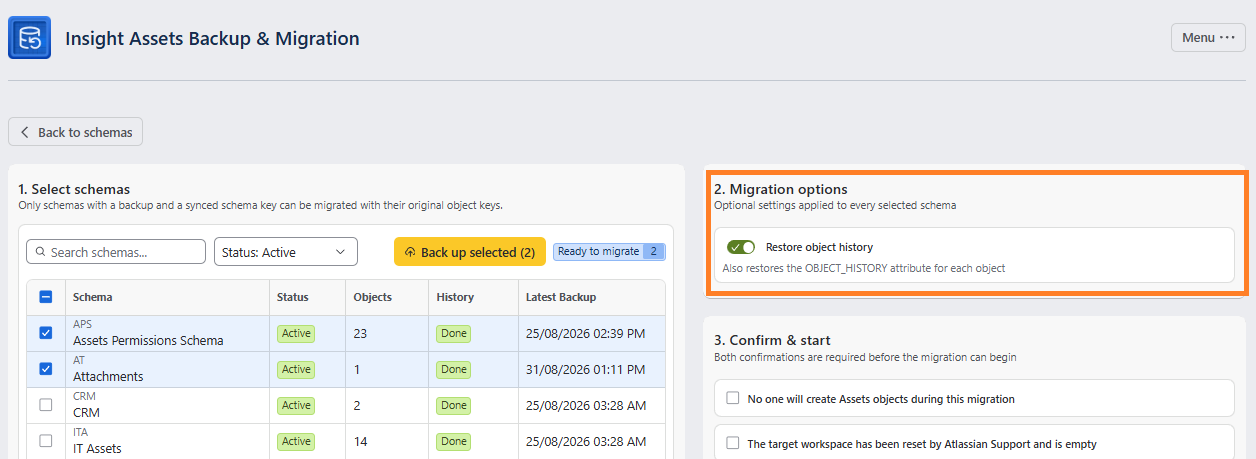The image size is (1256, 459).
Task: Click the Insight Assets Backup app logo
Action: pos(29,38)
